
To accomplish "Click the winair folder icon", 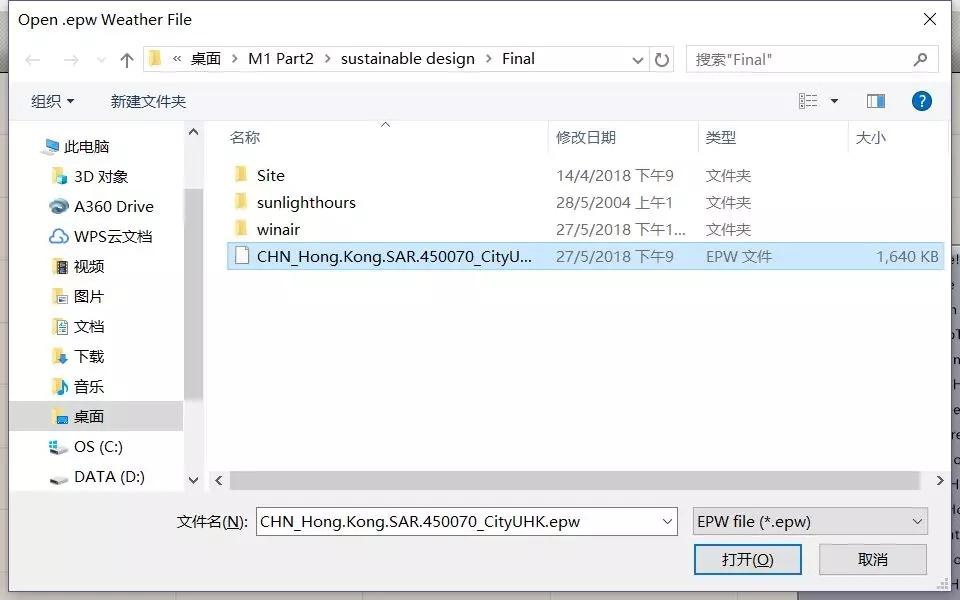I will coord(241,228).
